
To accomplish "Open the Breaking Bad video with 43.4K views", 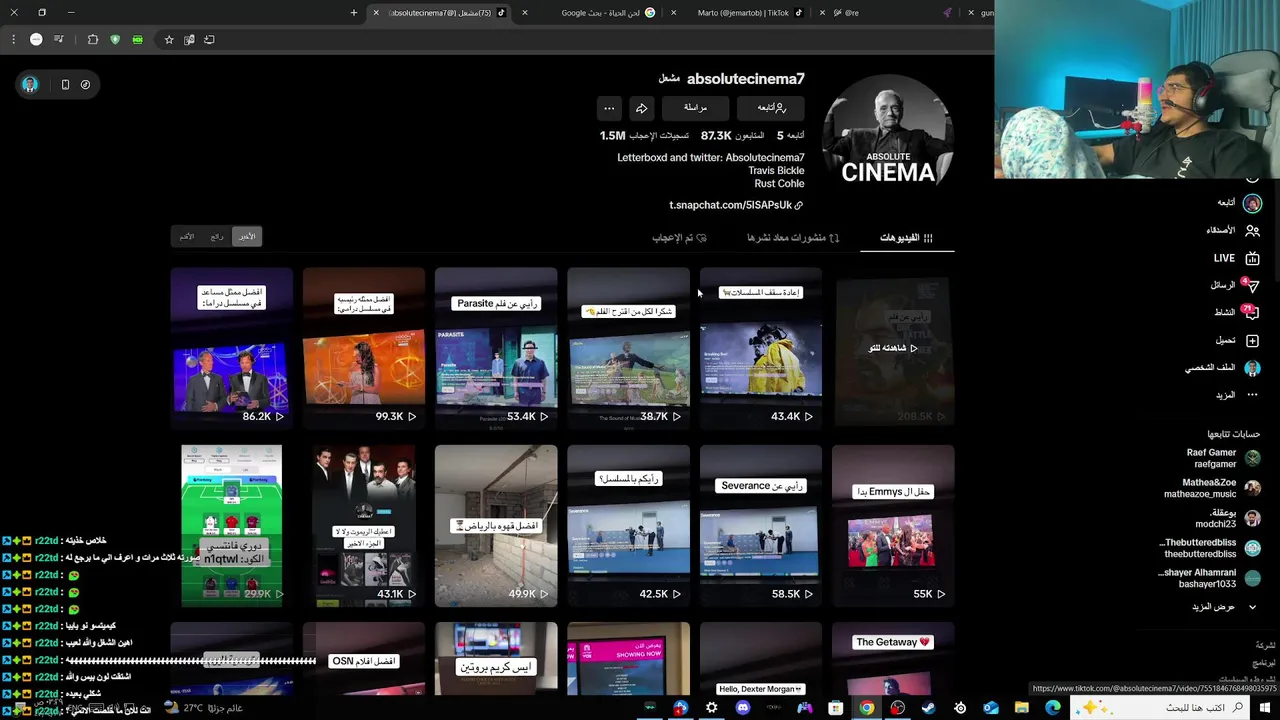I will [761, 348].
